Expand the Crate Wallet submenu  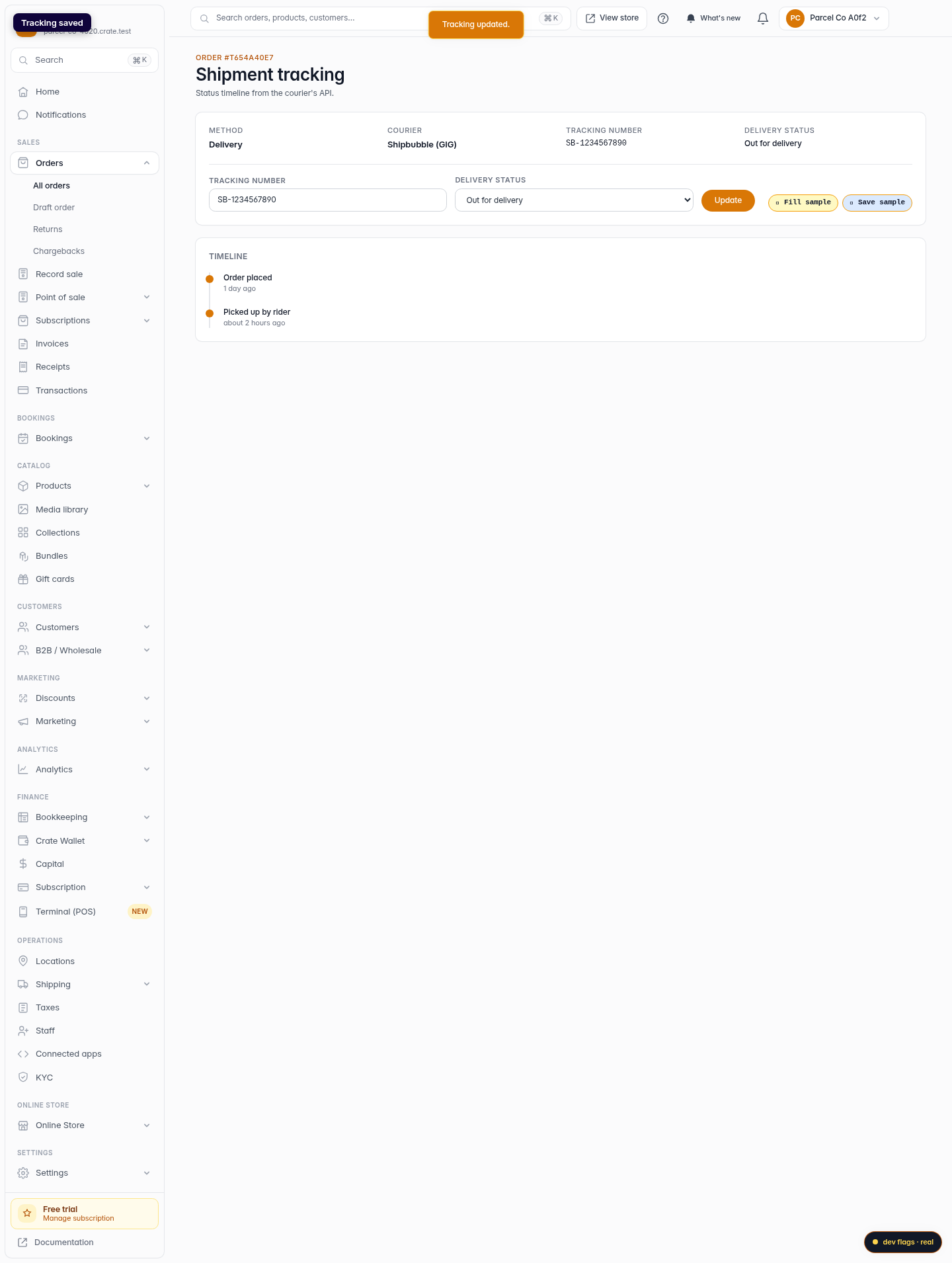coord(147,840)
